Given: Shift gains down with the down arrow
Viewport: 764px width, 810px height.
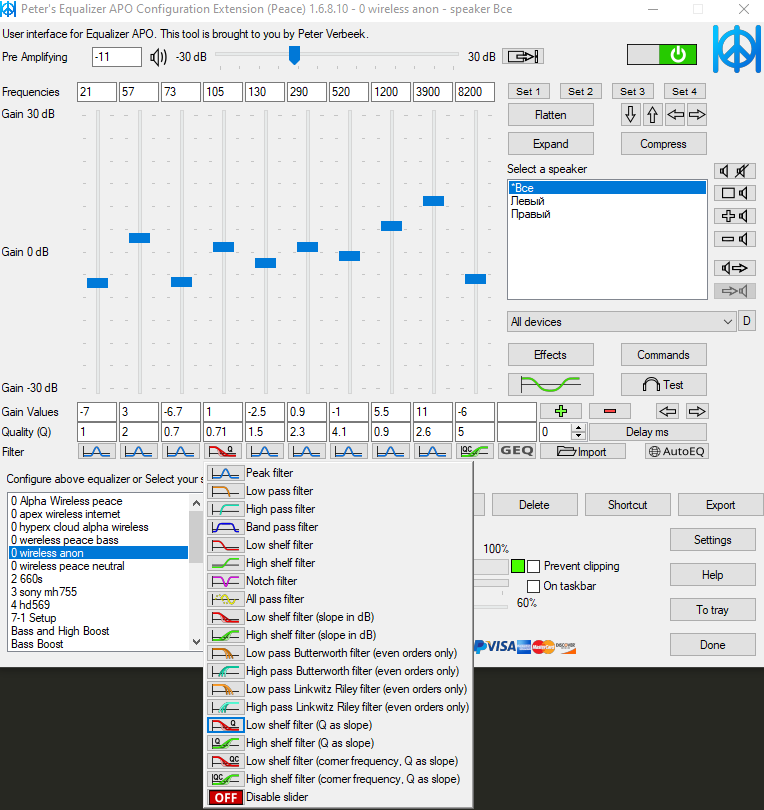Looking at the screenshot, I should [630, 115].
